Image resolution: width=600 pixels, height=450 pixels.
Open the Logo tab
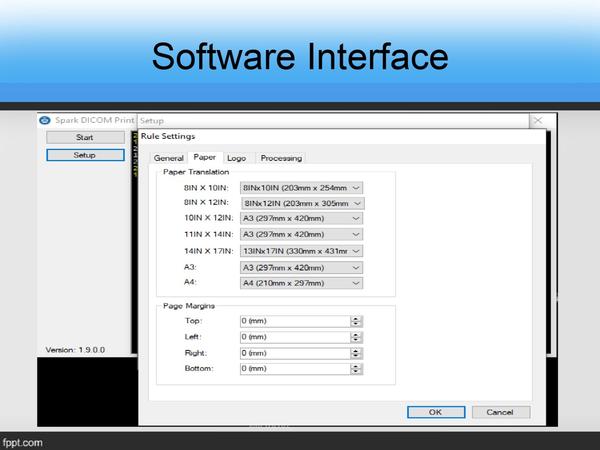pos(236,158)
